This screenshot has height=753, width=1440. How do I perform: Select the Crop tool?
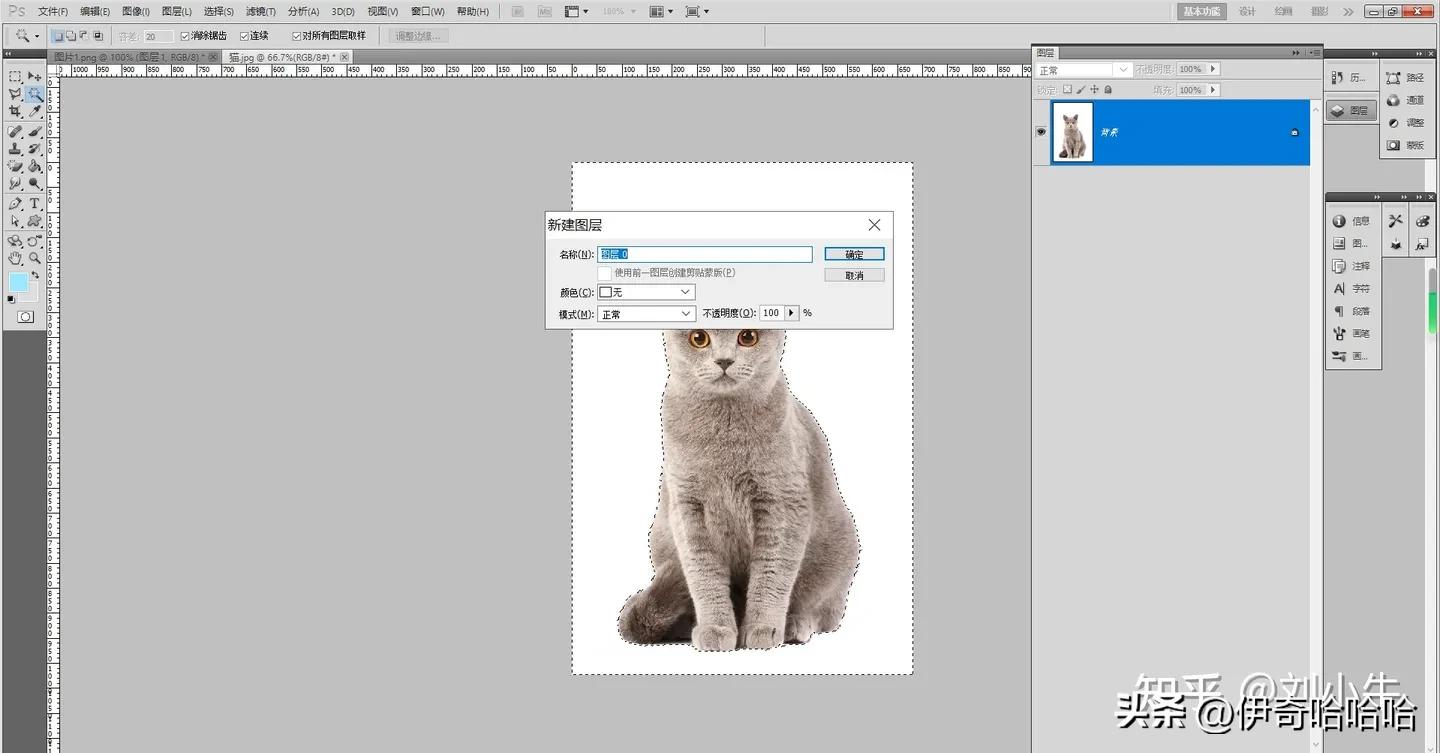(13, 110)
